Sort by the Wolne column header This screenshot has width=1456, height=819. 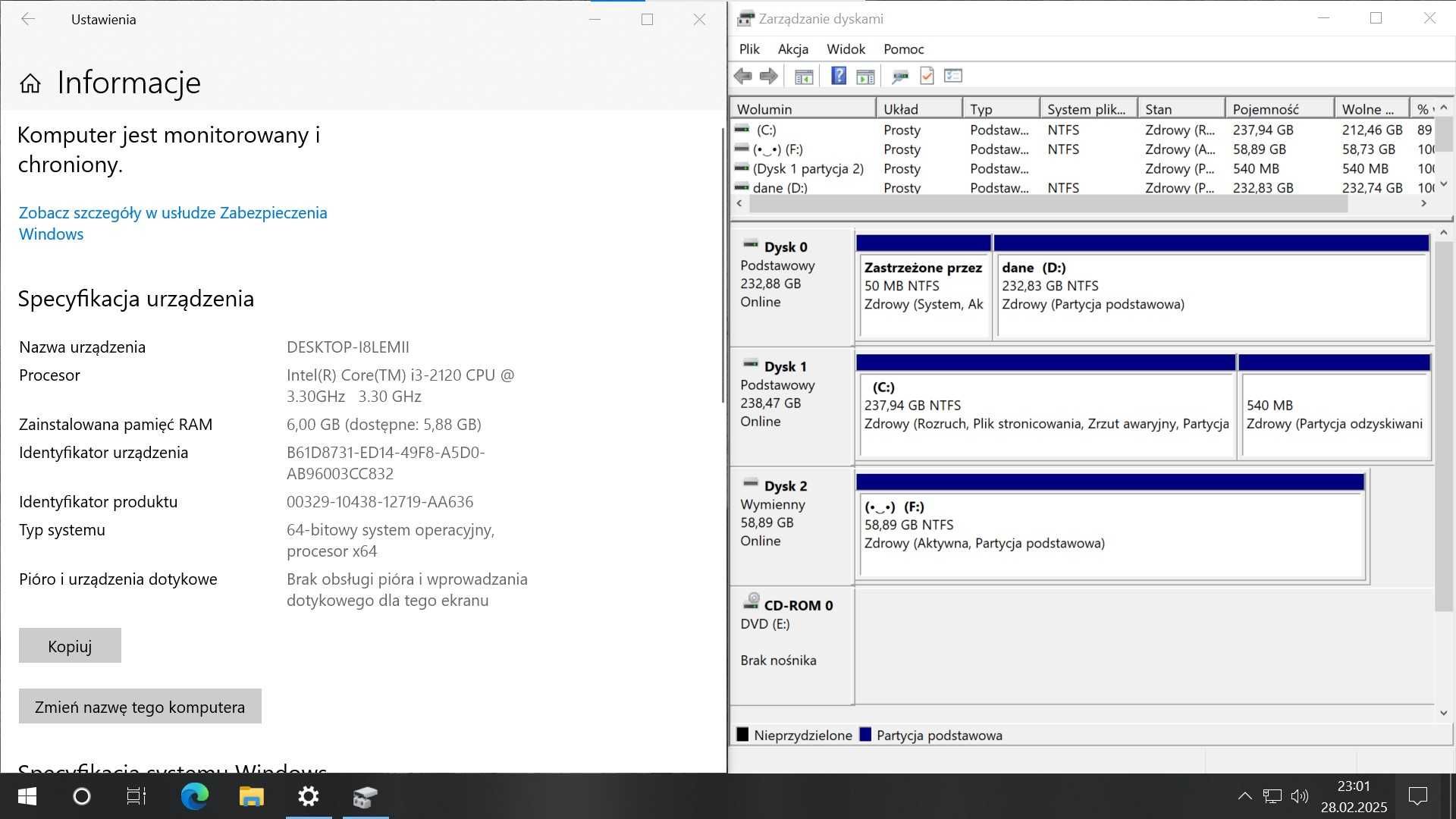coord(1372,109)
